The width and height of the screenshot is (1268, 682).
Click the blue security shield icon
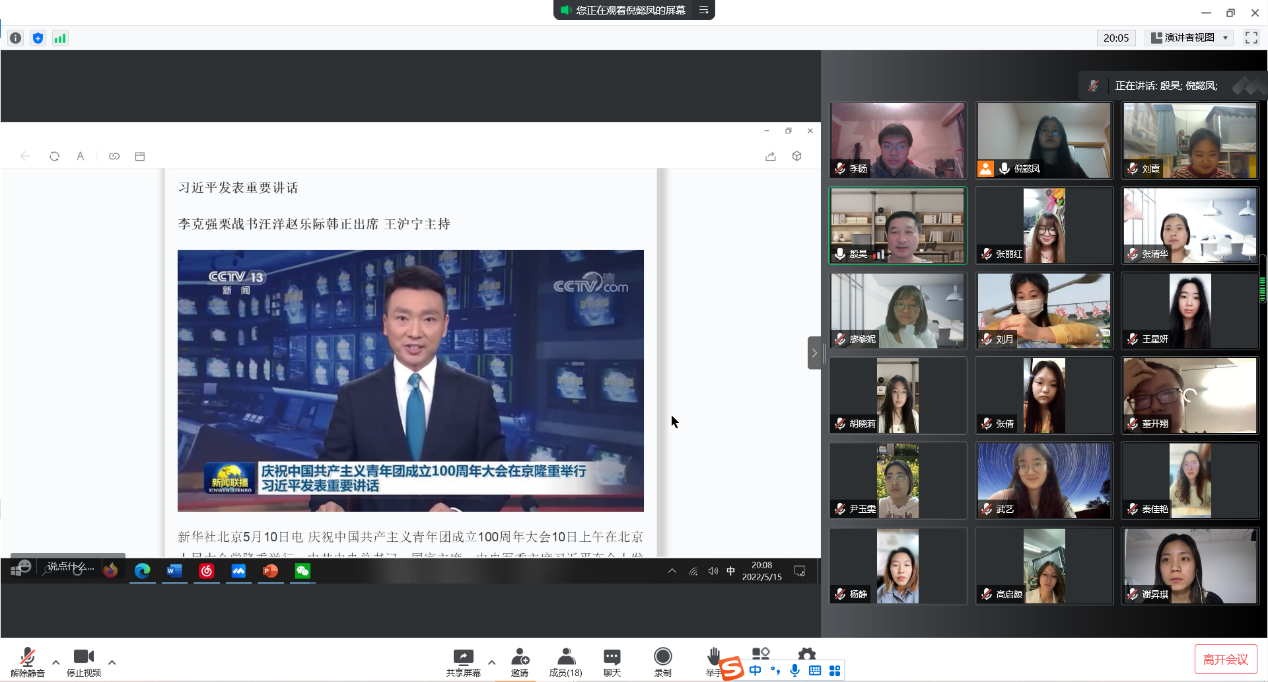[38, 38]
